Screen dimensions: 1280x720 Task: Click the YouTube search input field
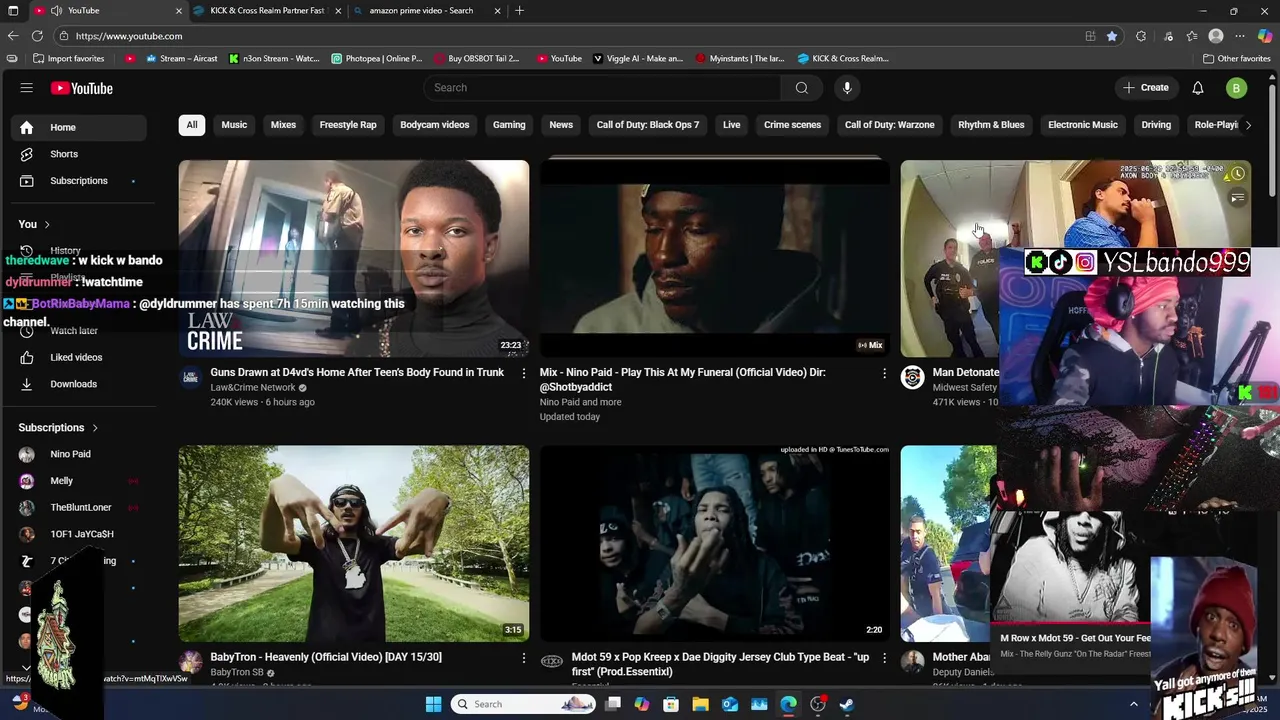[x=602, y=88]
